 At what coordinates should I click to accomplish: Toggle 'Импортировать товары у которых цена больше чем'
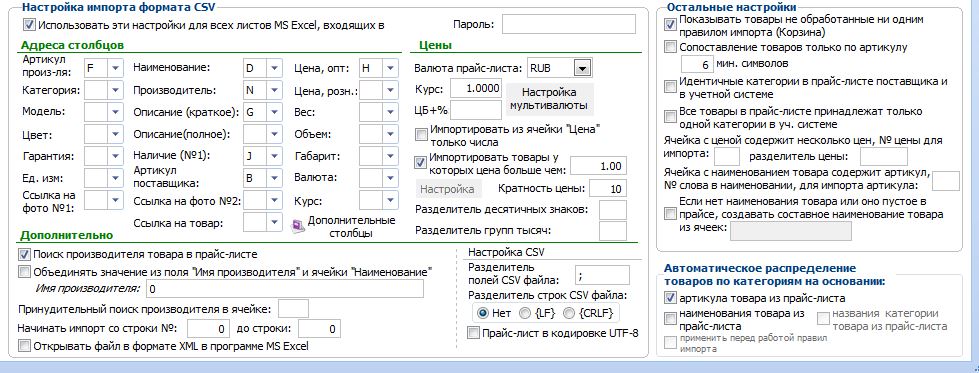point(421,162)
